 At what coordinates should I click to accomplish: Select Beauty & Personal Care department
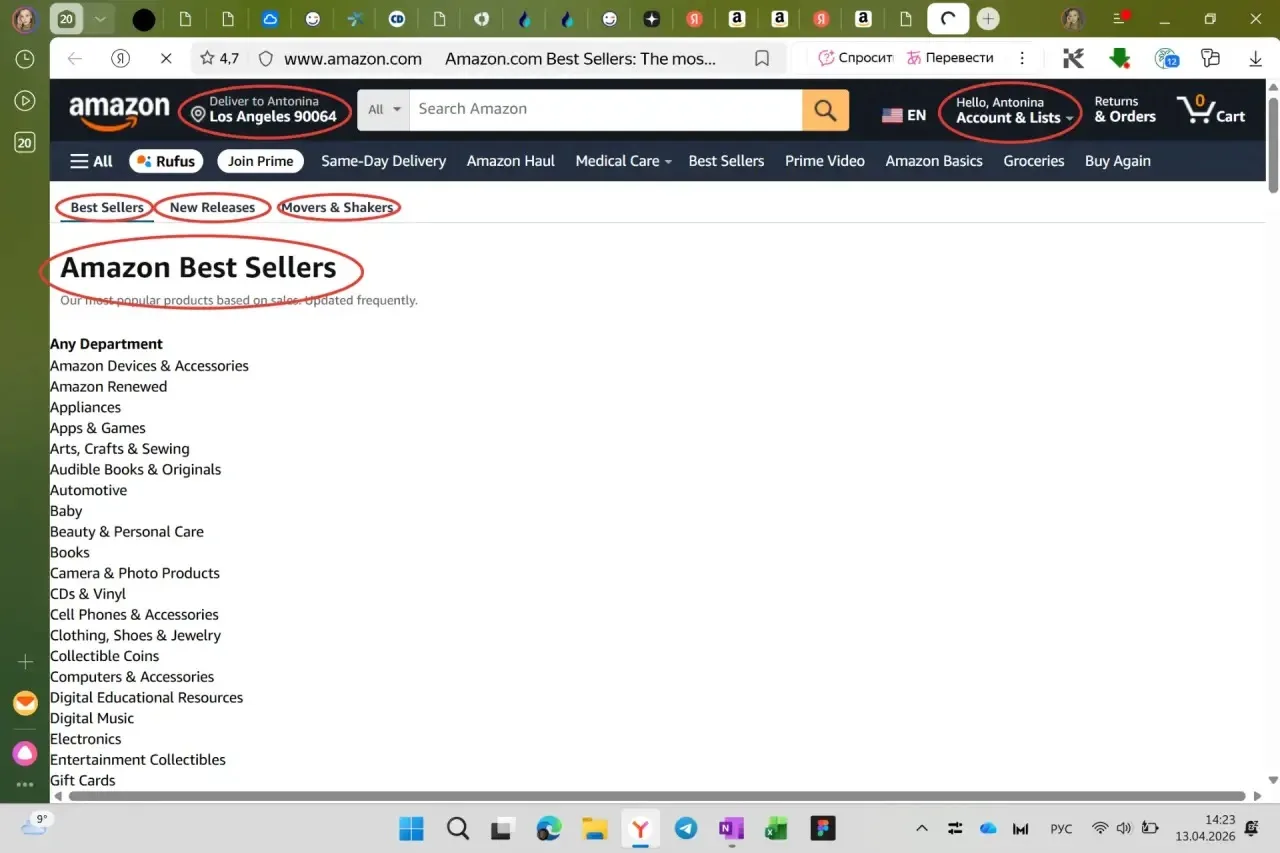coord(127,532)
